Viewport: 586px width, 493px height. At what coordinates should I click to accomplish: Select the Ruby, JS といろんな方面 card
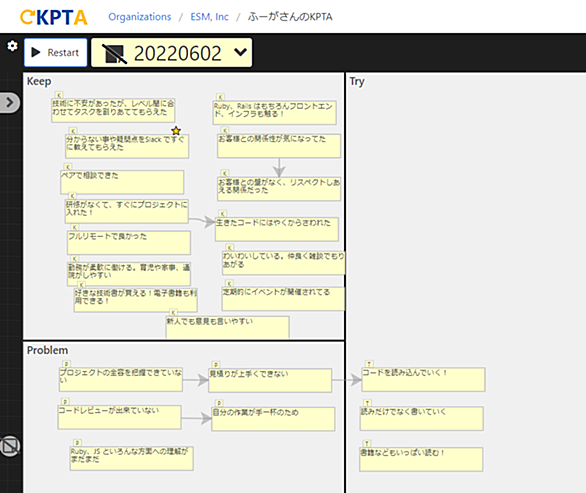(132, 458)
